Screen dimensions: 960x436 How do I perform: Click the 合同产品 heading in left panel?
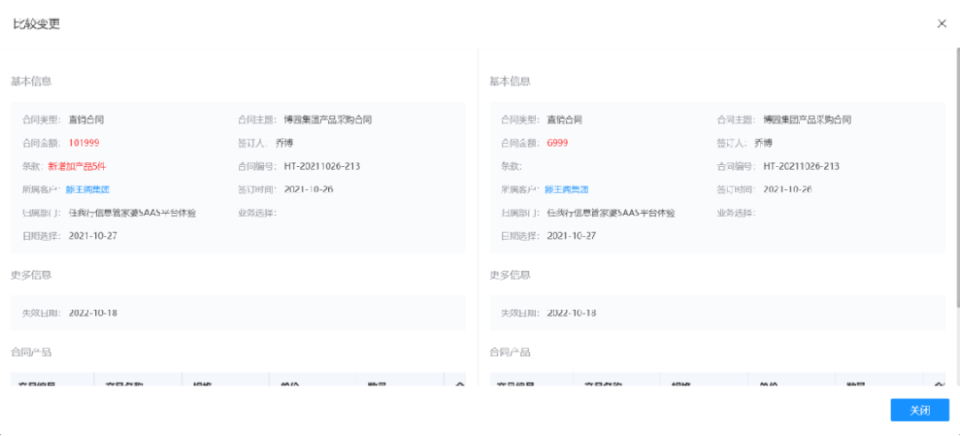pyautogui.click(x=31, y=352)
